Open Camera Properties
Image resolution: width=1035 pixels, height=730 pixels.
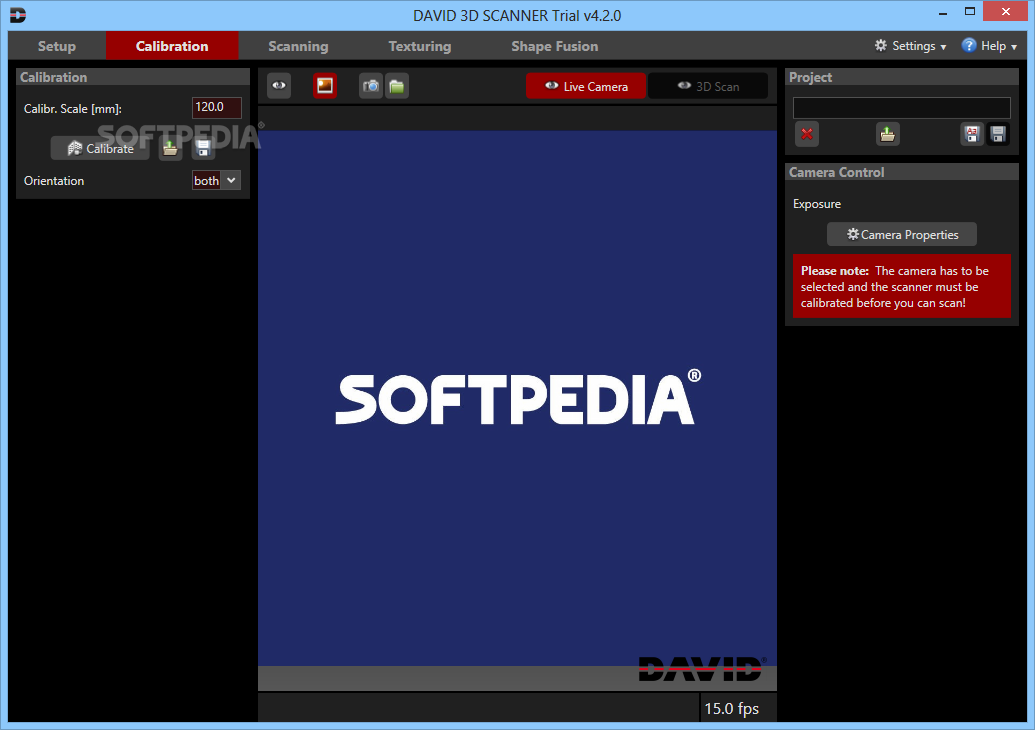[902, 234]
